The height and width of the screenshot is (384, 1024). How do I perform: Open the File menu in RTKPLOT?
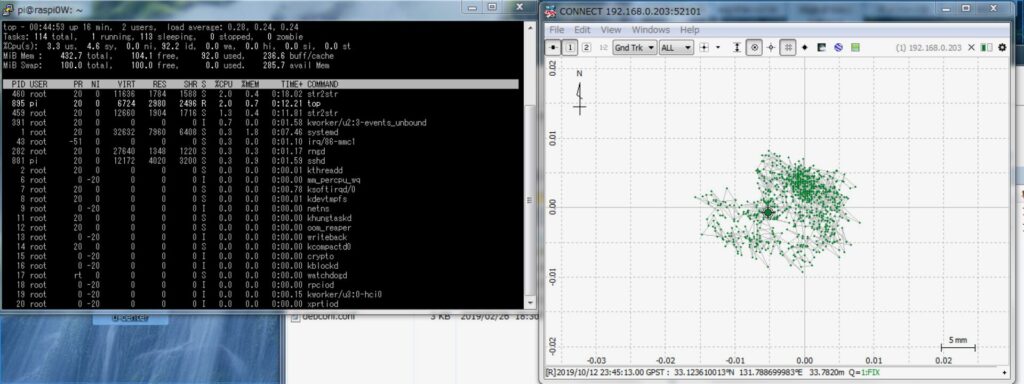[x=556, y=30]
